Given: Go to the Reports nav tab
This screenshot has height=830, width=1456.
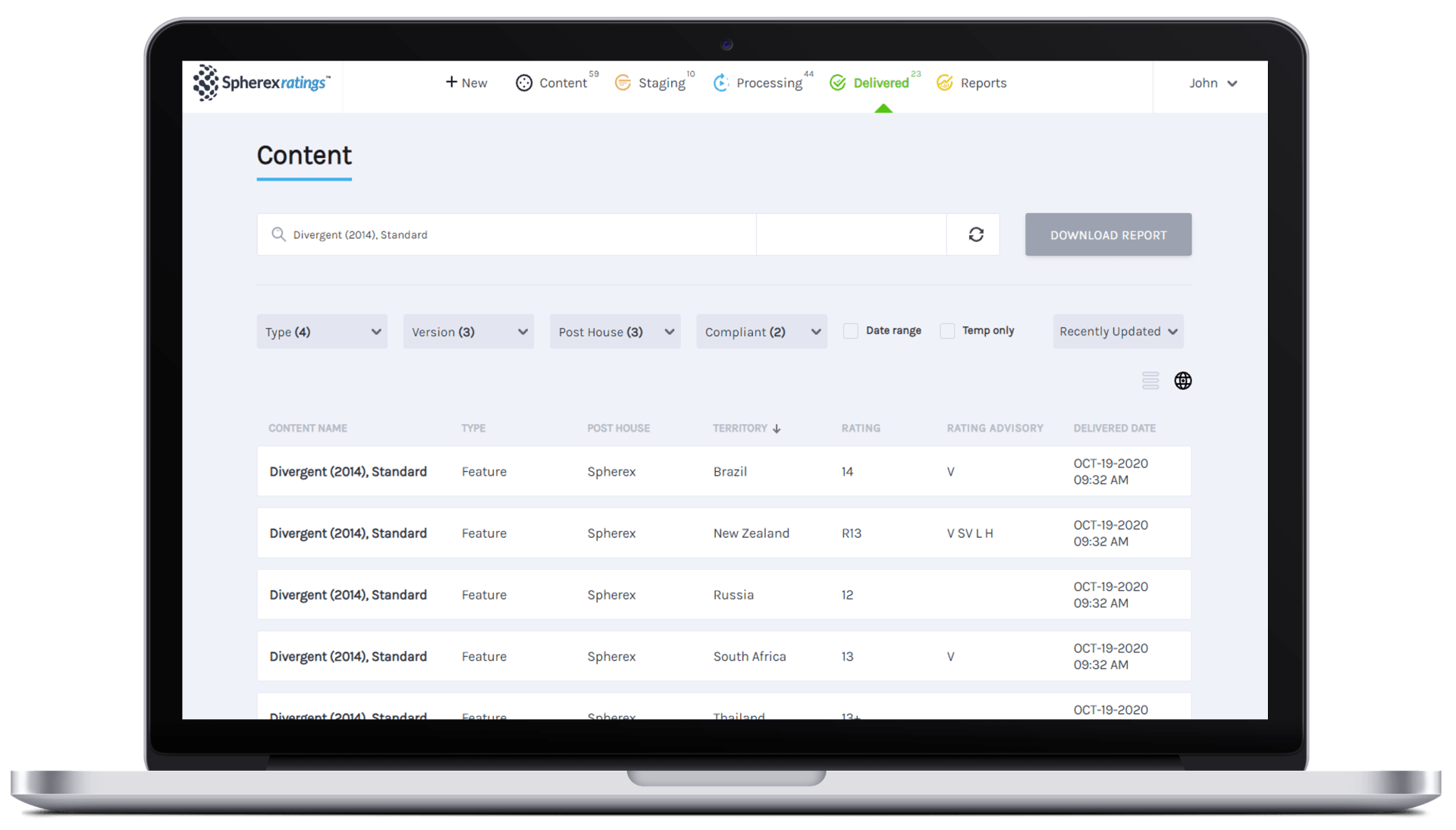Looking at the screenshot, I should pyautogui.click(x=972, y=83).
